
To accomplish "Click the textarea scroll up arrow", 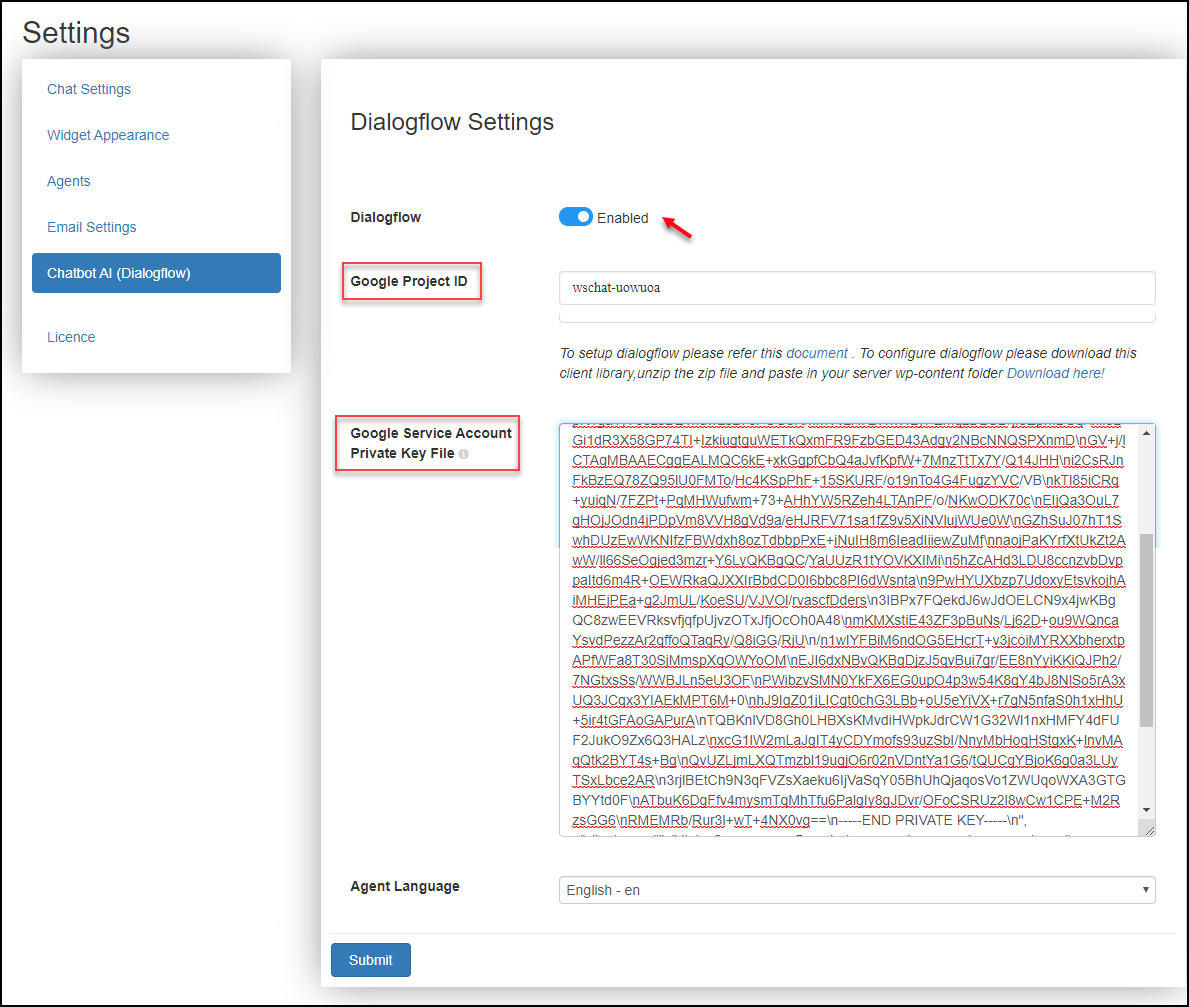I will click(1147, 433).
